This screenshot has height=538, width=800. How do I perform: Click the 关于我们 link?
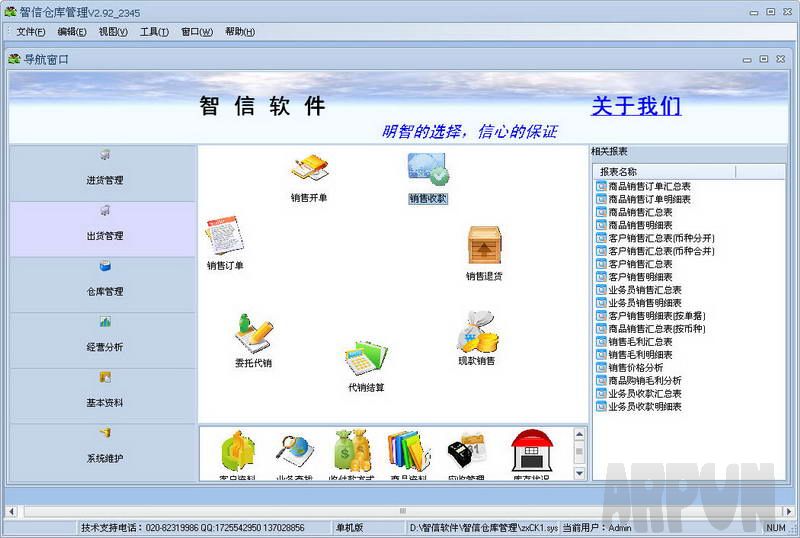click(636, 106)
